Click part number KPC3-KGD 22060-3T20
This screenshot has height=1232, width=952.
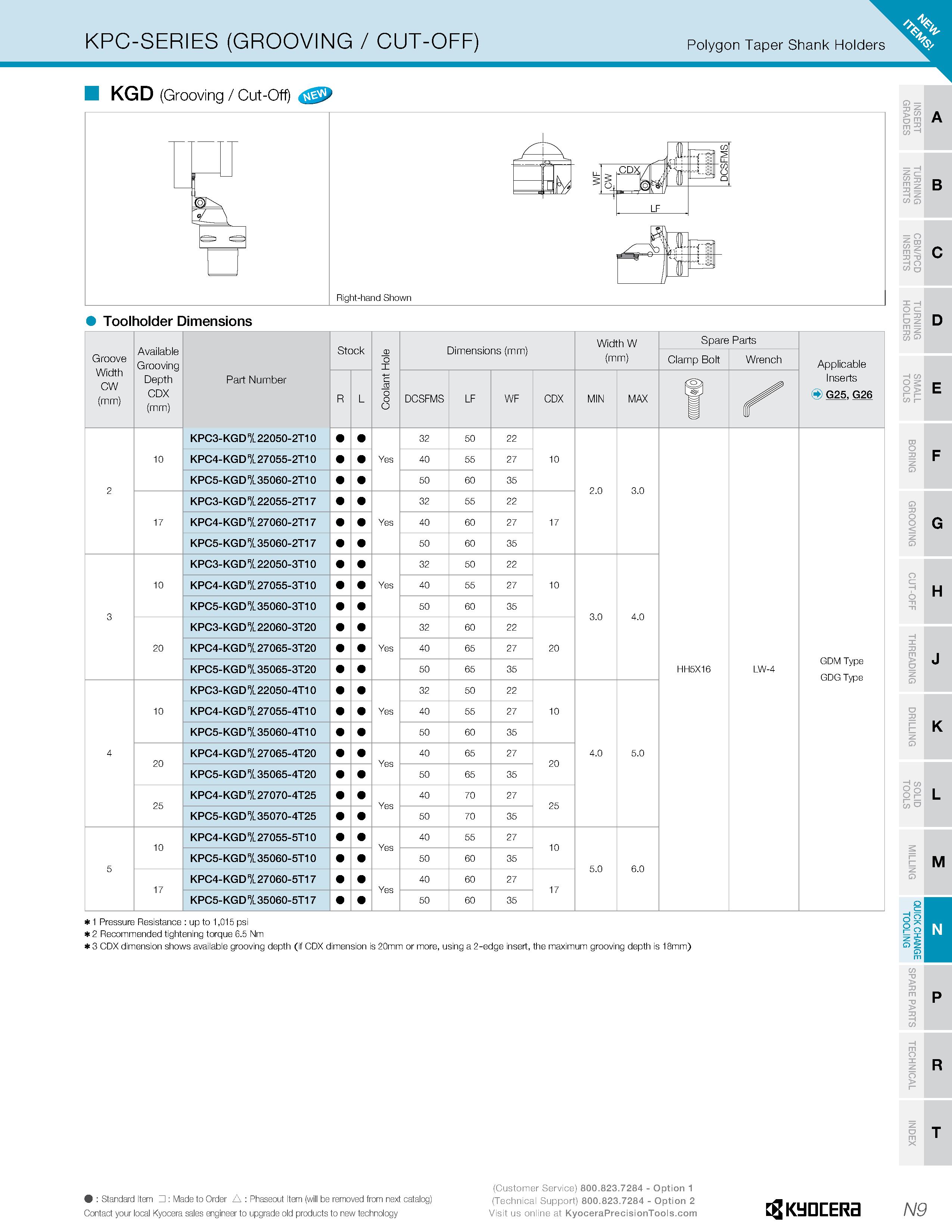(x=253, y=627)
